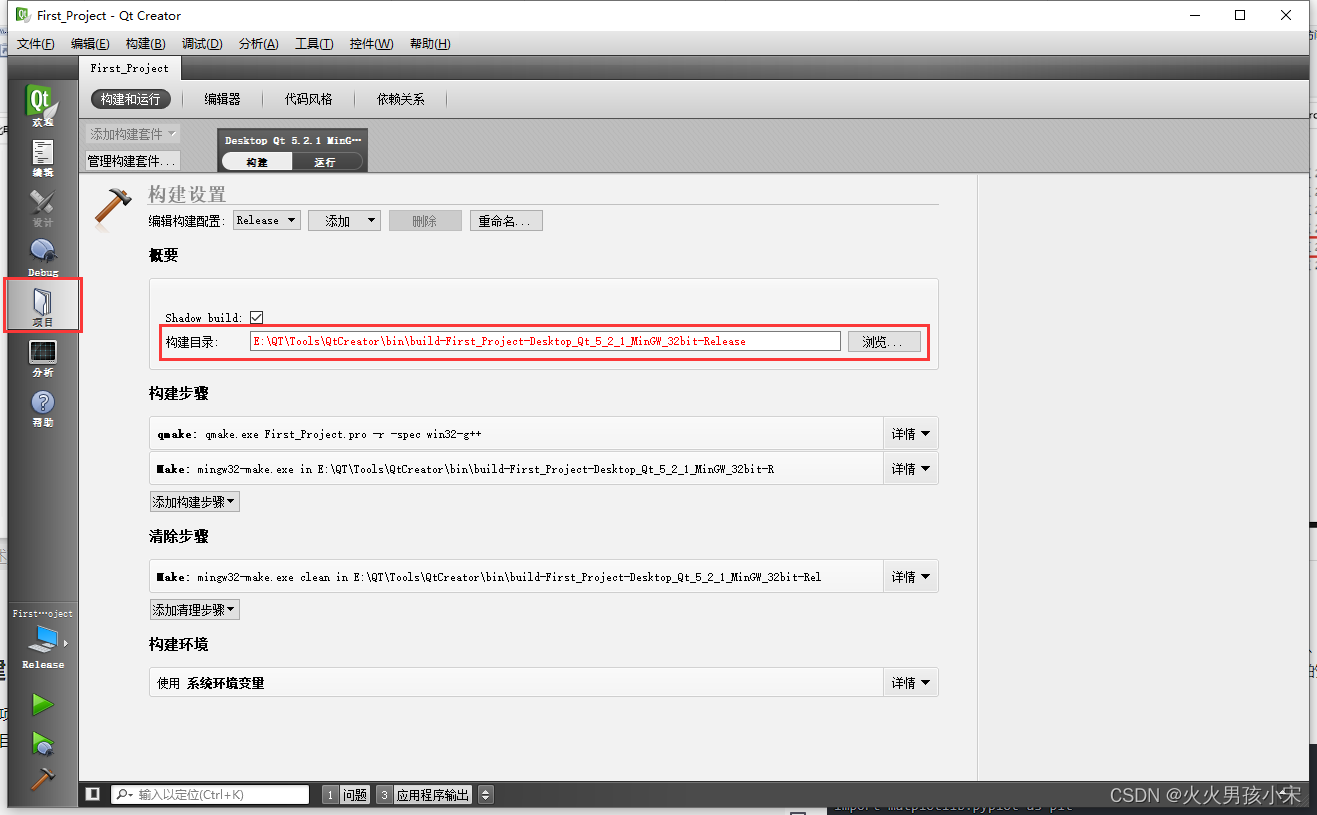This screenshot has width=1317, height=815.
Task: Click the Rename configuration button
Action: 506,220
